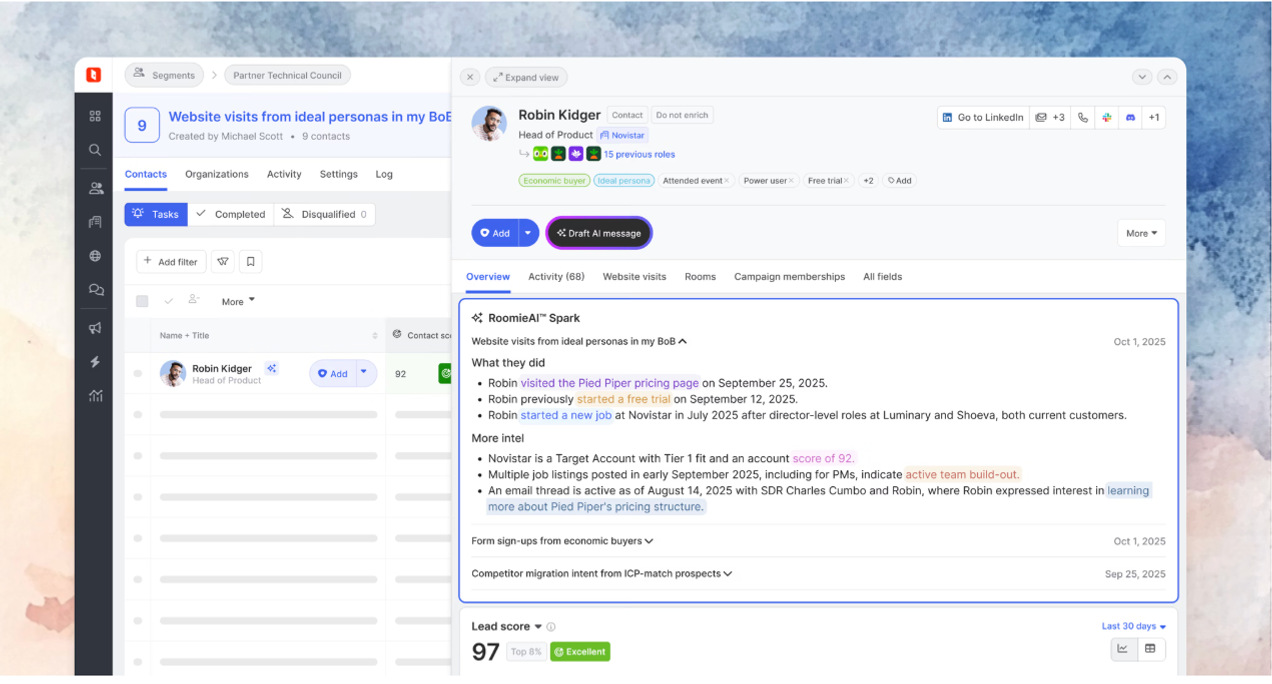The image size is (1272, 684).
Task: Click the phone call icon
Action: tap(1083, 117)
